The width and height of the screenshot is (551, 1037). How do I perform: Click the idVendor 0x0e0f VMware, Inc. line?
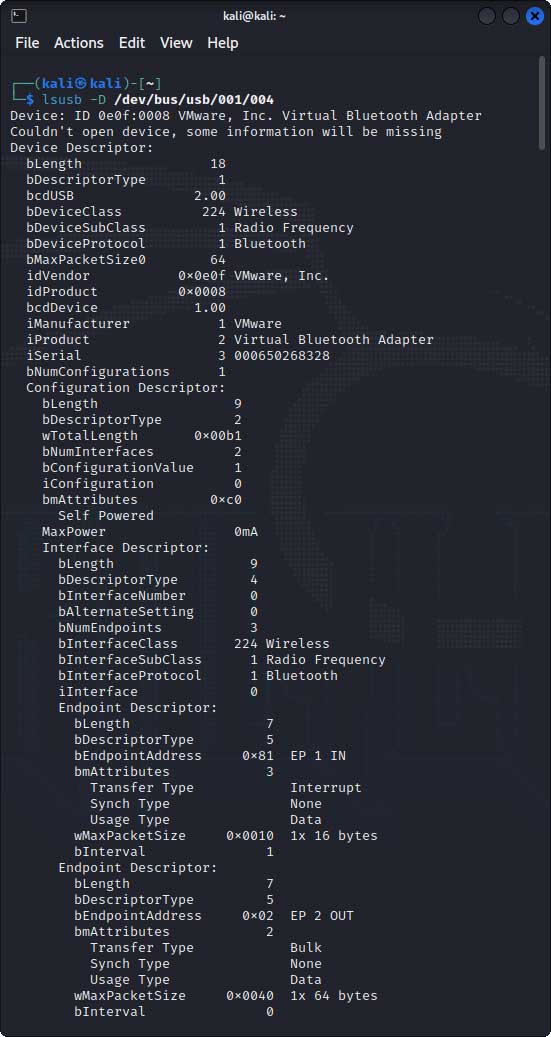[177, 276]
